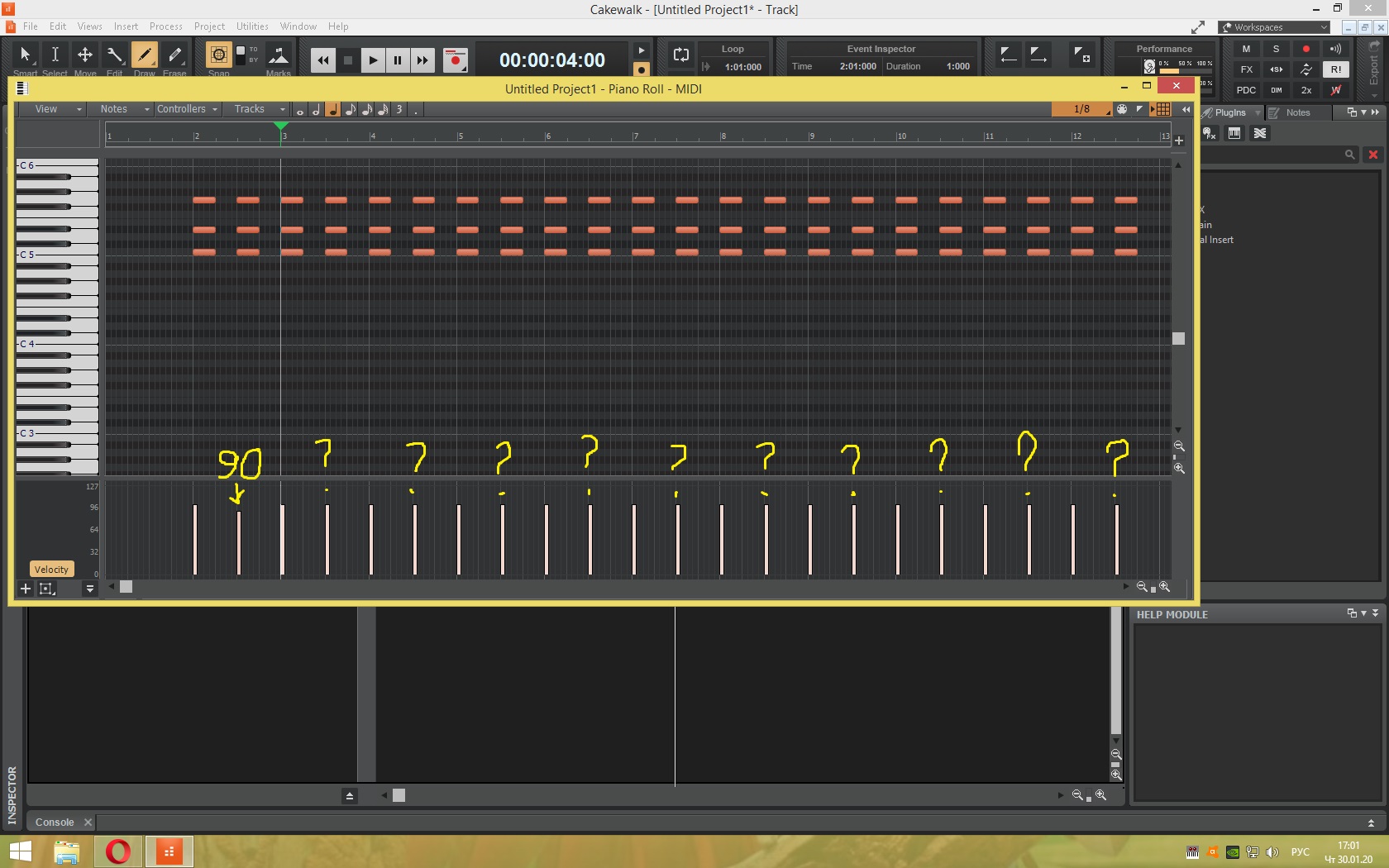Open the 1/8 snap resolution dropdown

(x=1082, y=109)
